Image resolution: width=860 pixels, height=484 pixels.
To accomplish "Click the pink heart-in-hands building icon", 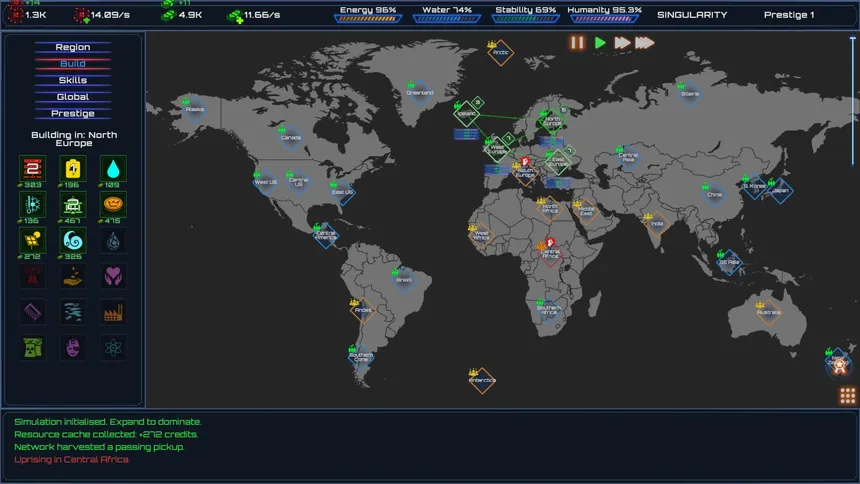I will (113, 276).
